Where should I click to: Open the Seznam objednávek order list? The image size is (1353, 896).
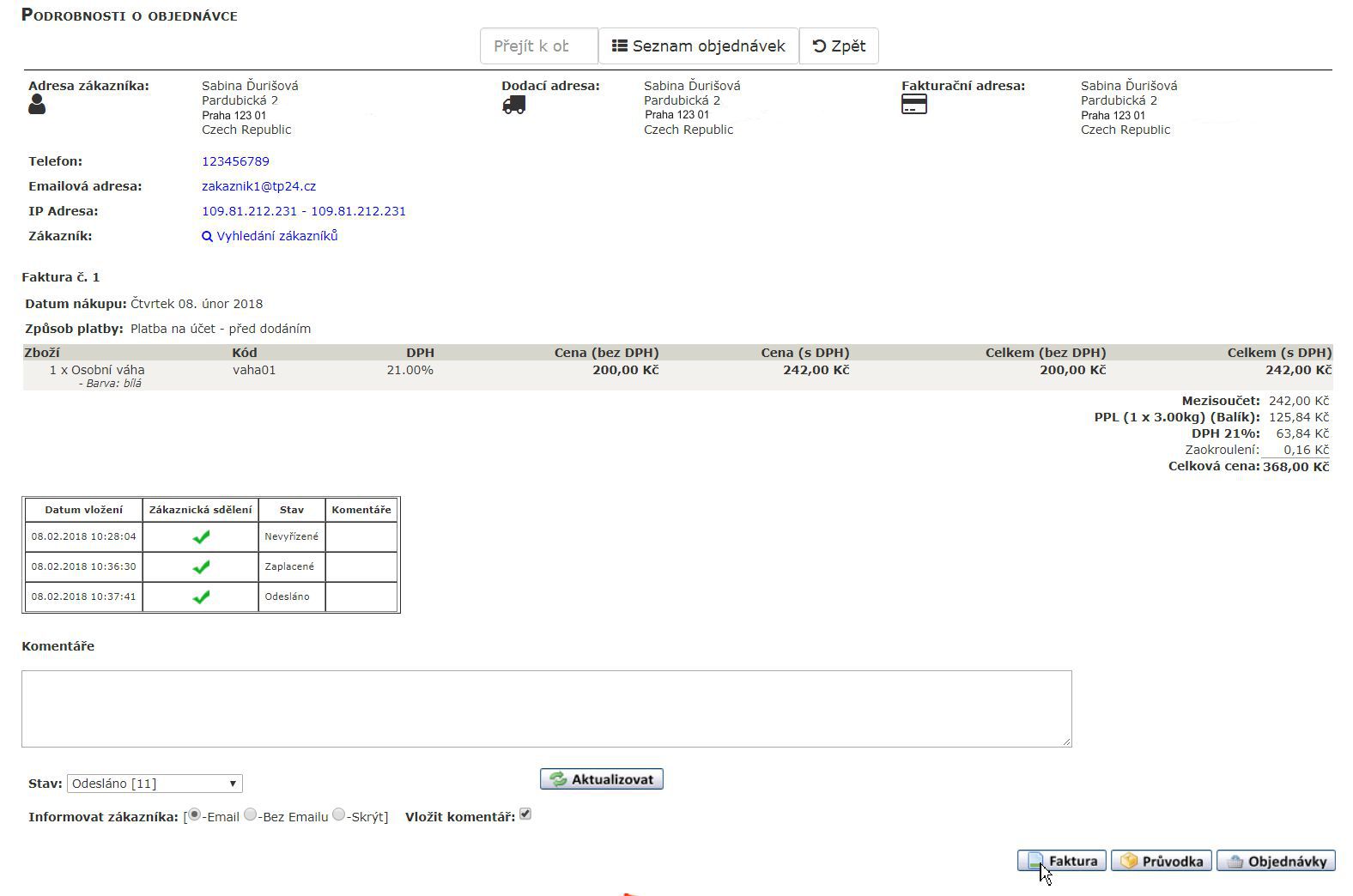click(698, 46)
